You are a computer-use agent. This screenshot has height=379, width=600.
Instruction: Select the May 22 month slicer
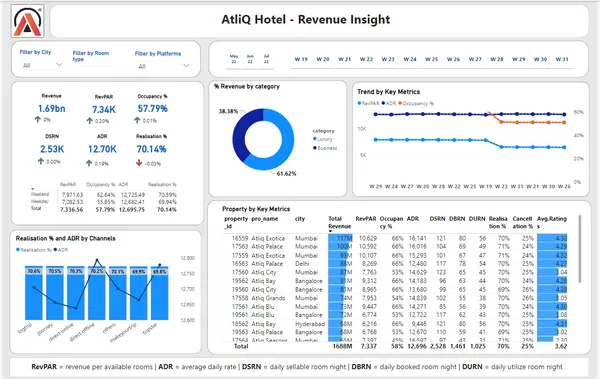point(233,59)
